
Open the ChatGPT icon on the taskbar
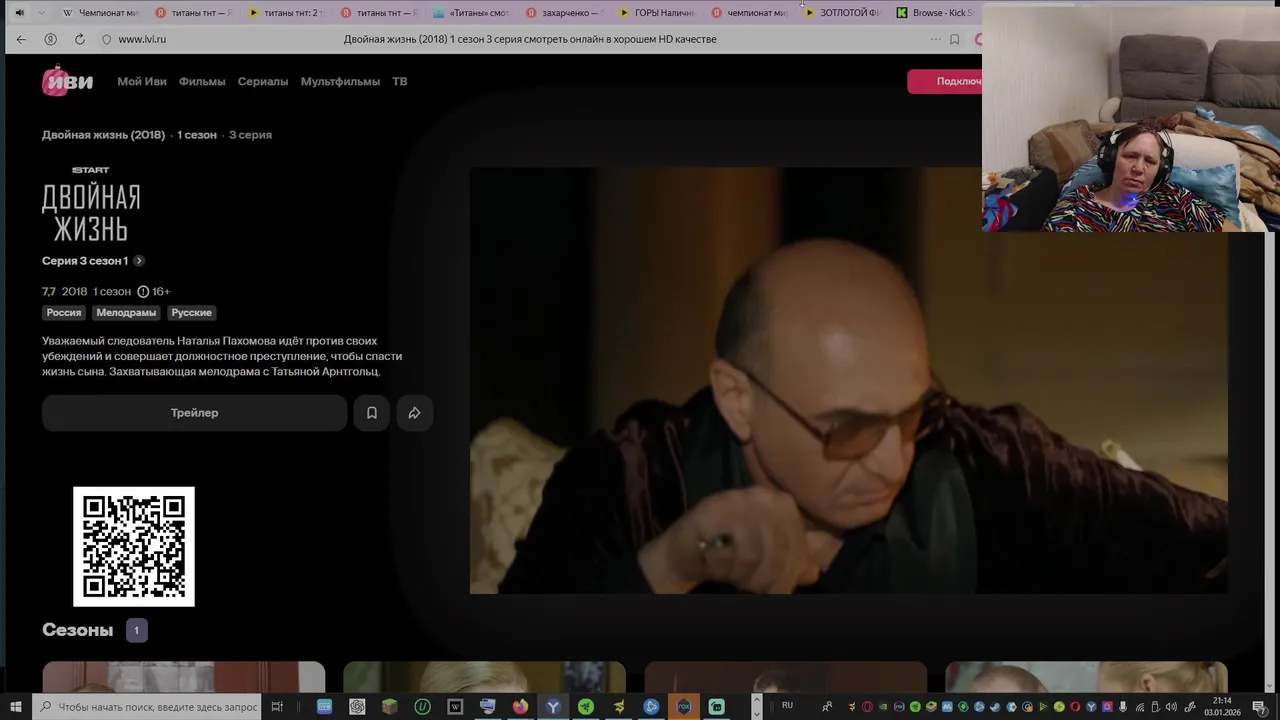[x=357, y=707]
